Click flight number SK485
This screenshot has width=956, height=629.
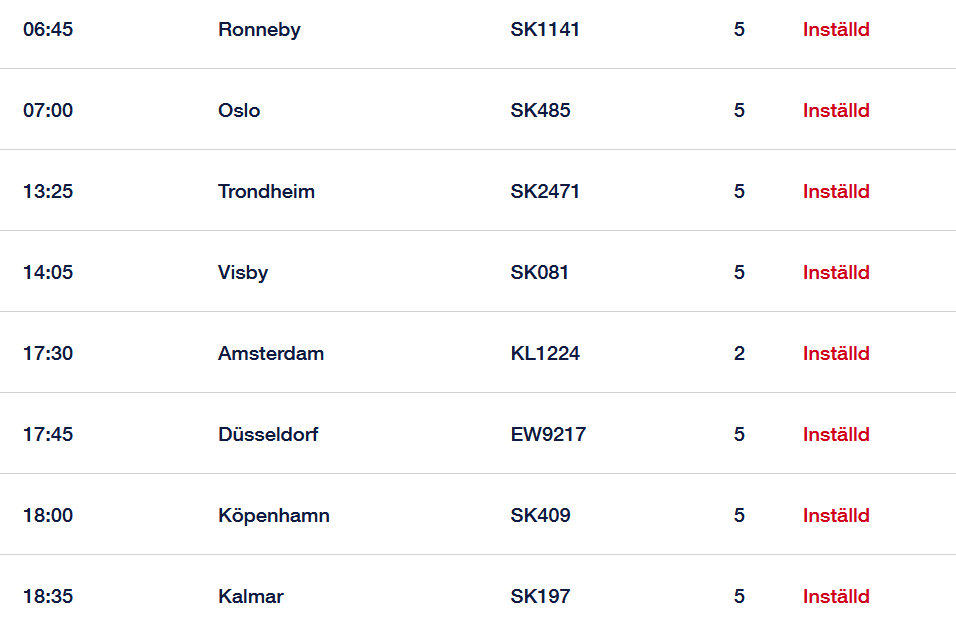tap(540, 111)
